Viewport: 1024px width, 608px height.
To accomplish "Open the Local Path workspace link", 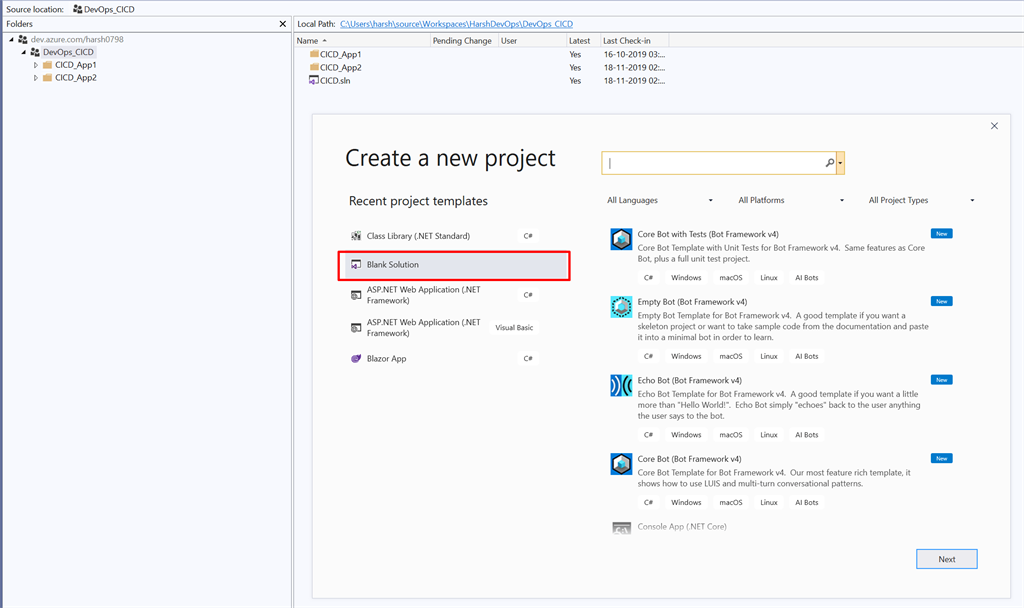I will (x=456, y=24).
